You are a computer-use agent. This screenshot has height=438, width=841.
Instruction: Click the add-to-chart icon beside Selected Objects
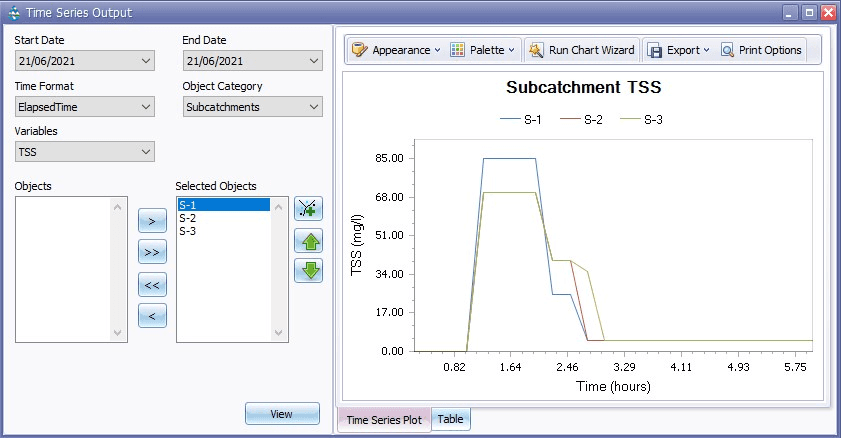(308, 209)
